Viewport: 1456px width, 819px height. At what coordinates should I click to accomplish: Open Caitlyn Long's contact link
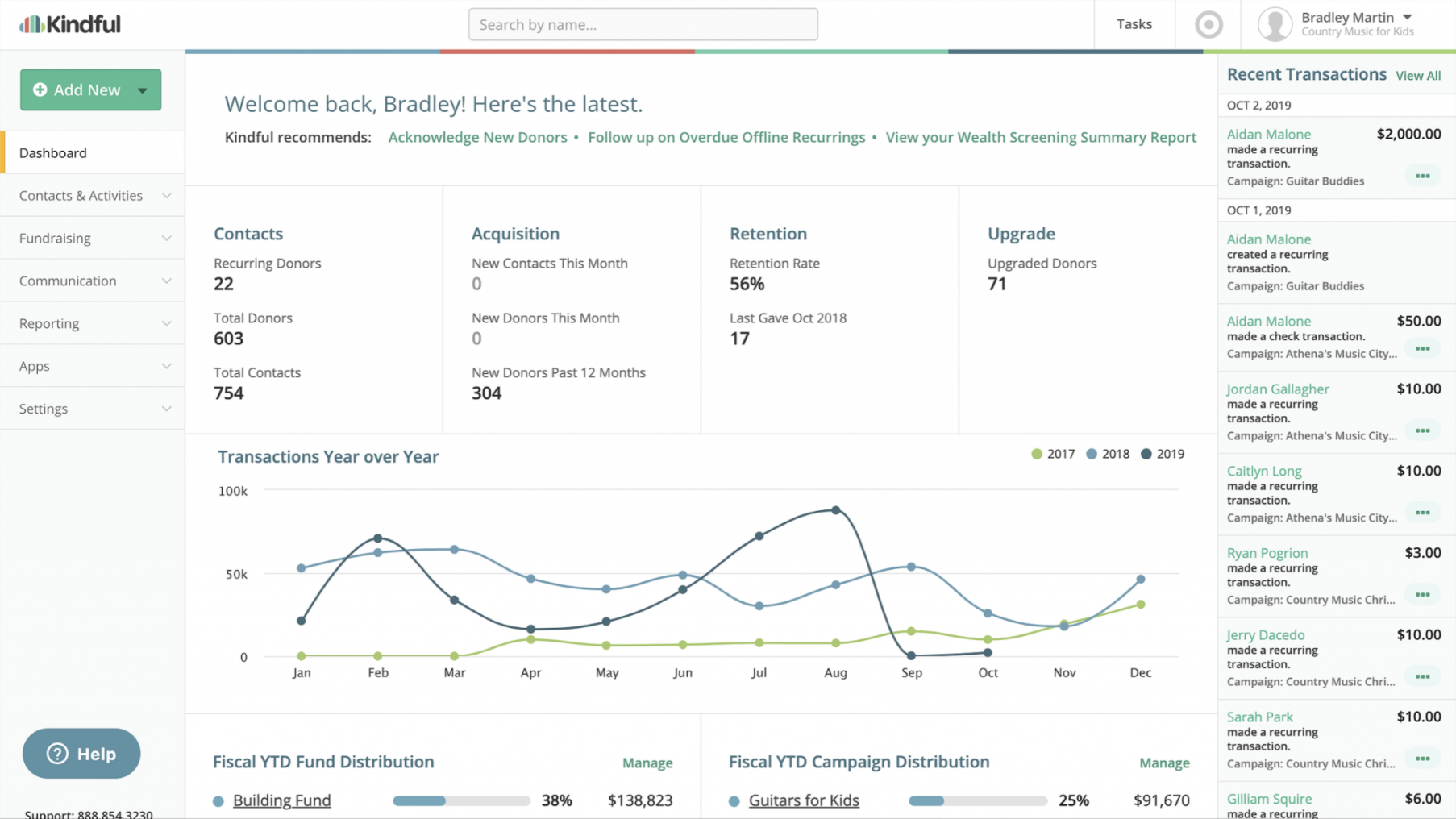pyautogui.click(x=1264, y=471)
